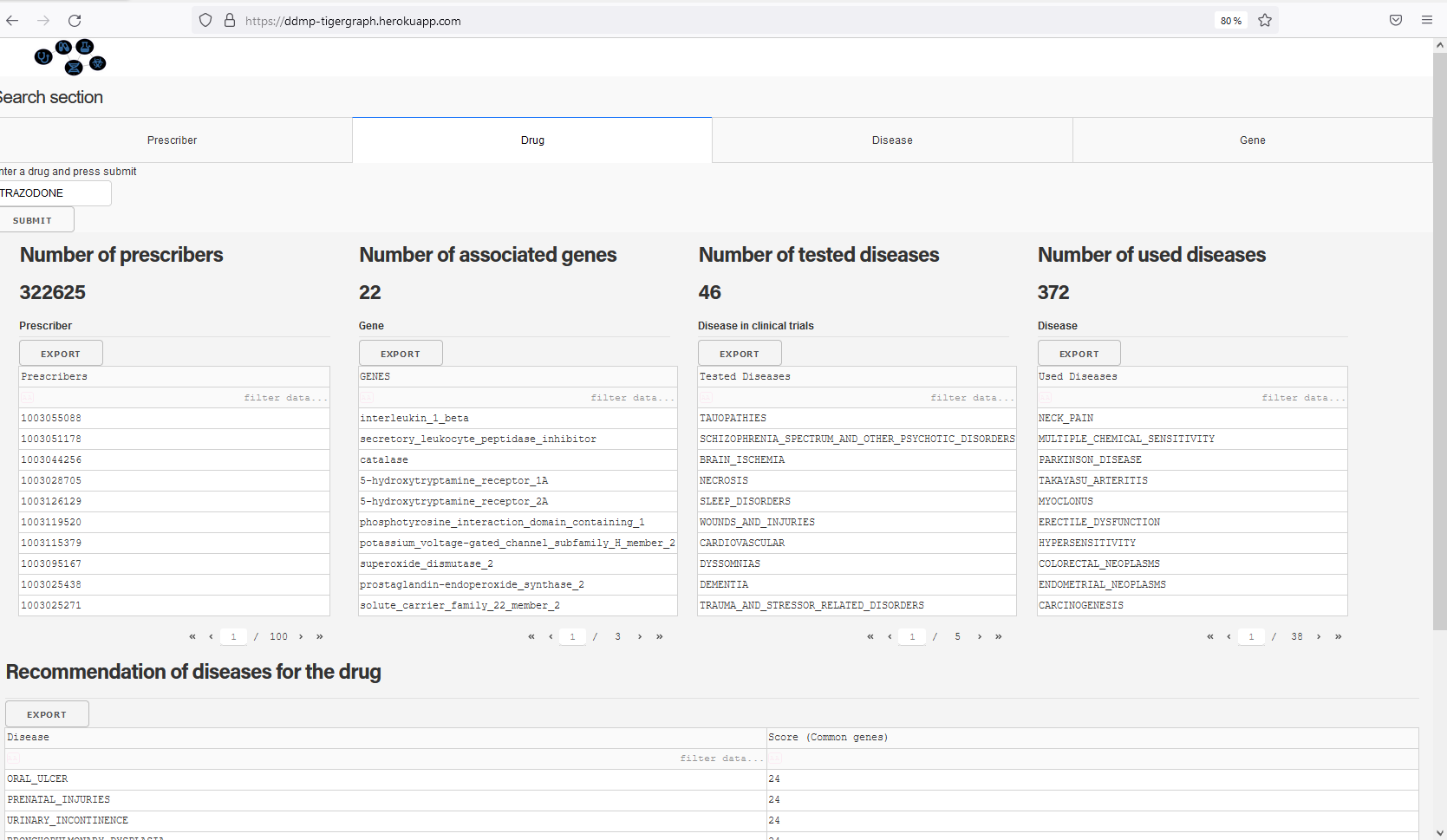Go back with the browser back arrow

click(x=12, y=21)
